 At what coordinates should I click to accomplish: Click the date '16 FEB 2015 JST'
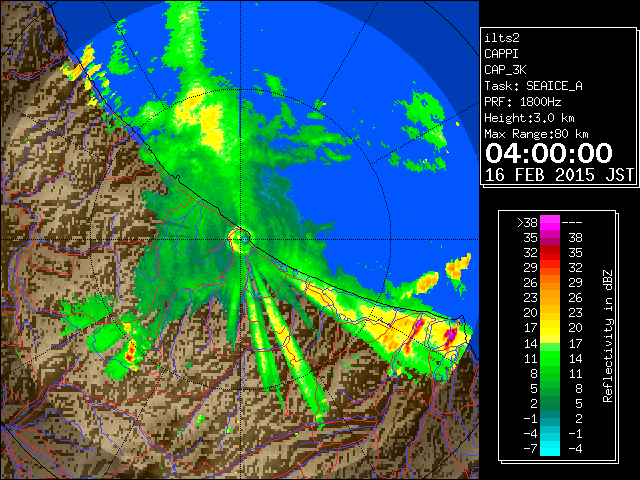[x=560, y=175]
